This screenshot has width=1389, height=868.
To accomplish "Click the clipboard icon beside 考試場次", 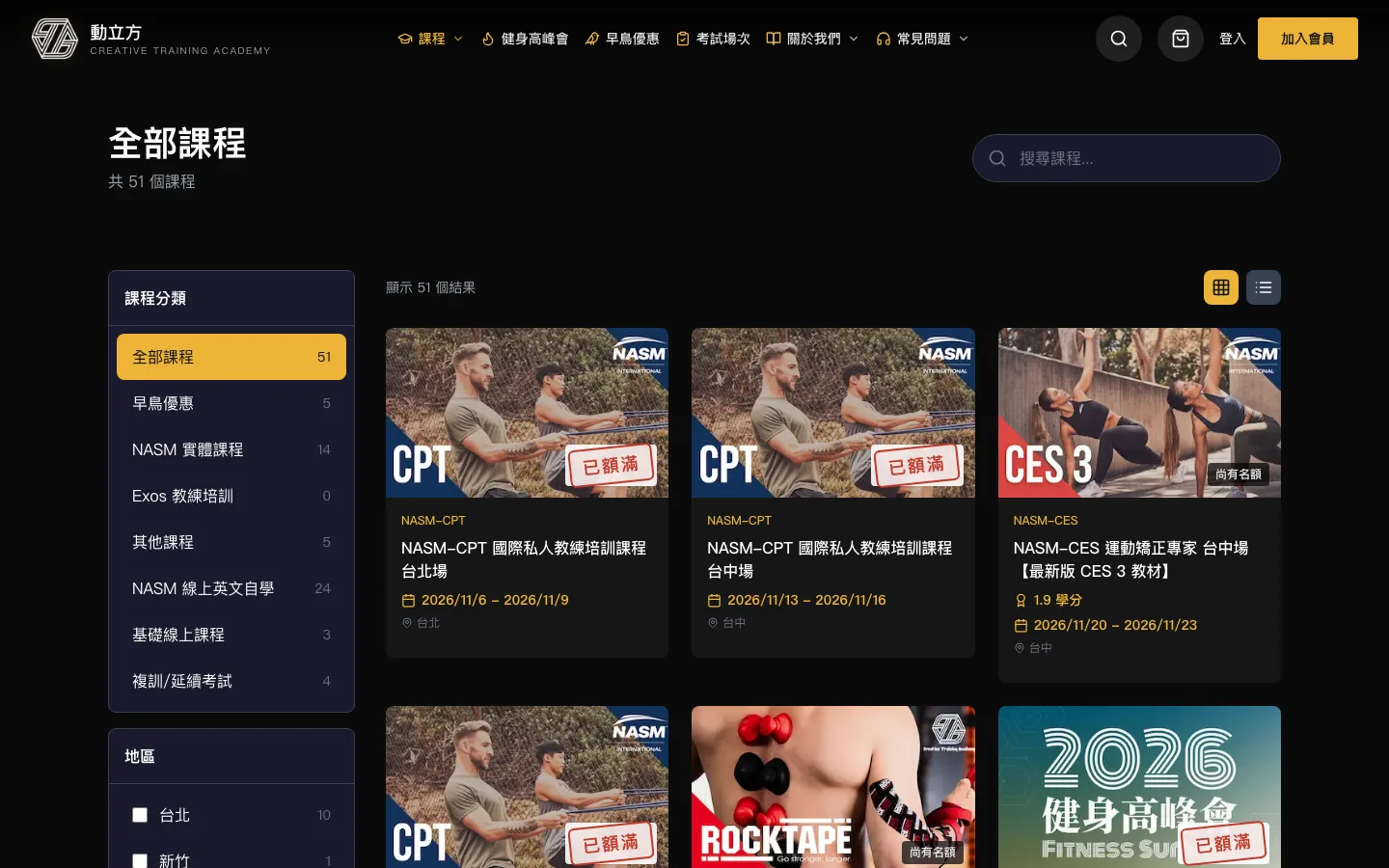I will point(683,39).
